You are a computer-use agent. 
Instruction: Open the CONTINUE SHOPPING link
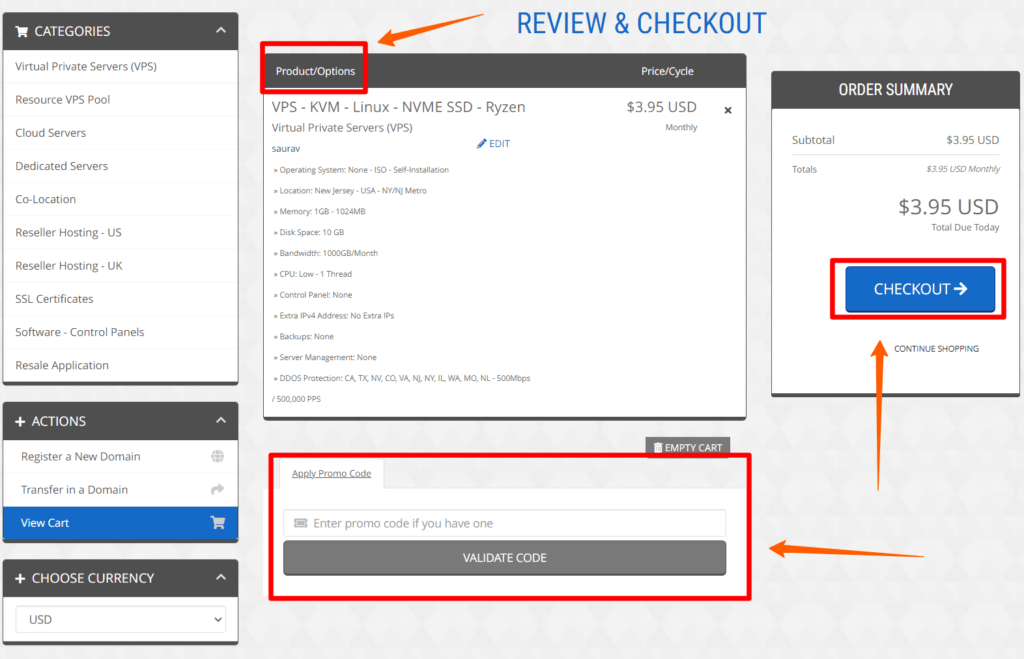point(936,348)
